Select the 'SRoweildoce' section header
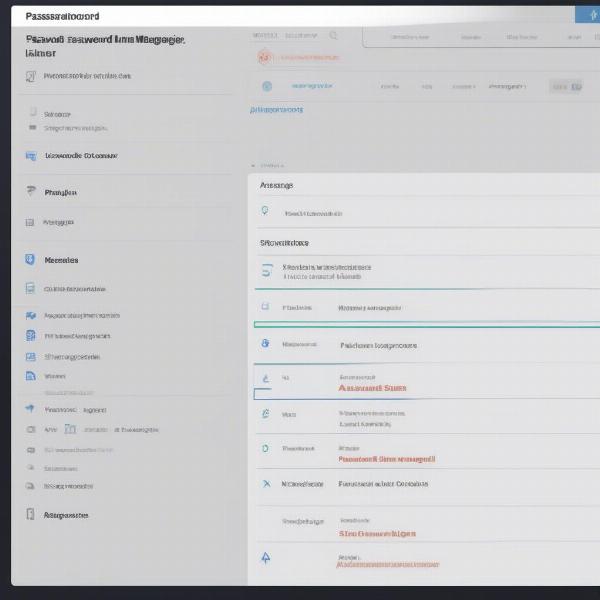Viewport: 600px width, 600px height. click(x=284, y=243)
